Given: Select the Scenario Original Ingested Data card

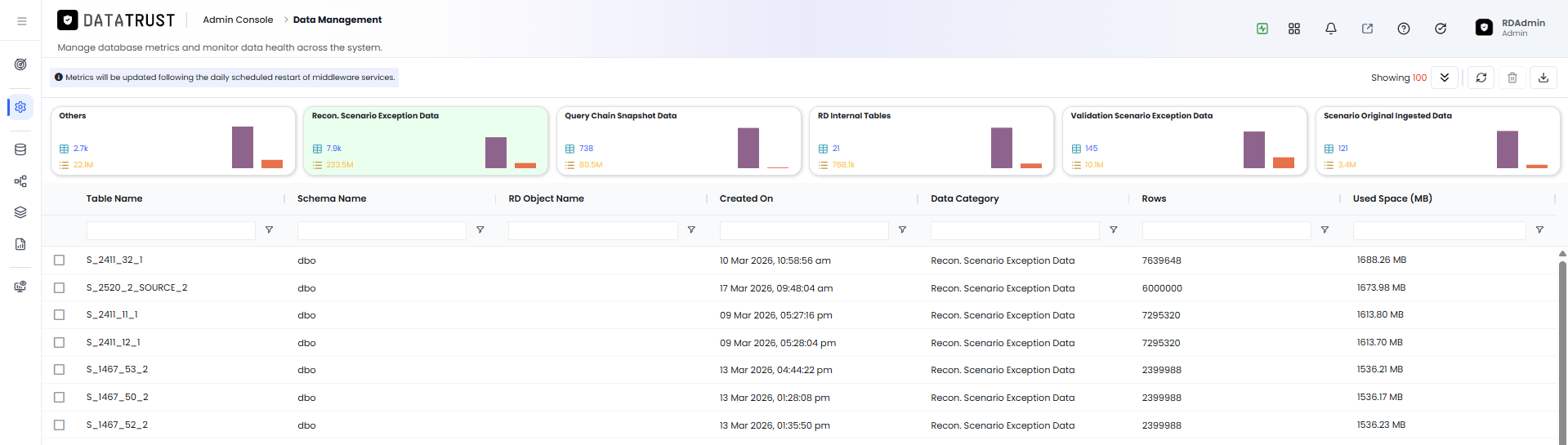Looking at the screenshot, I should pos(1438,140).
